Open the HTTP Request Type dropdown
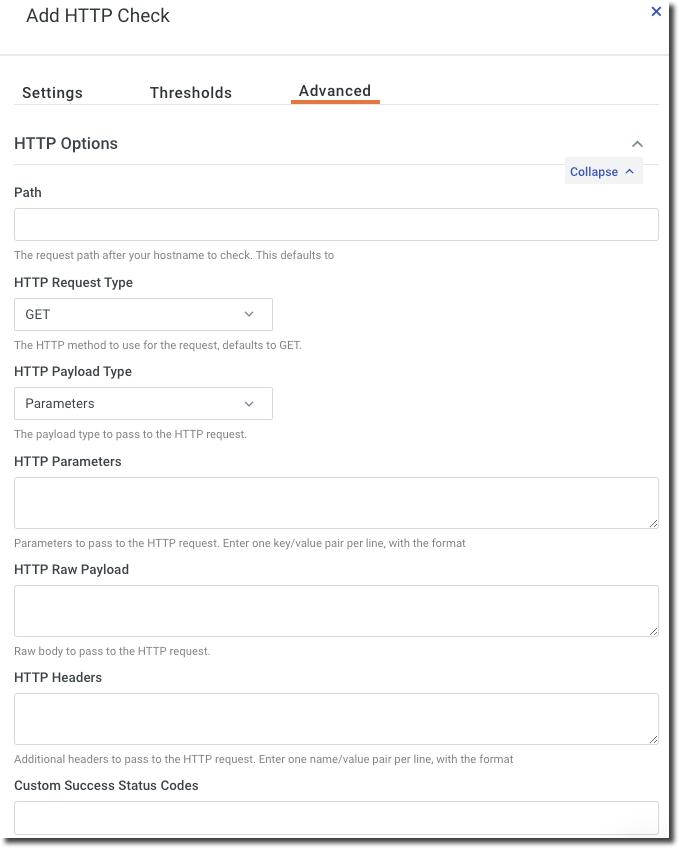 point(143,314)
